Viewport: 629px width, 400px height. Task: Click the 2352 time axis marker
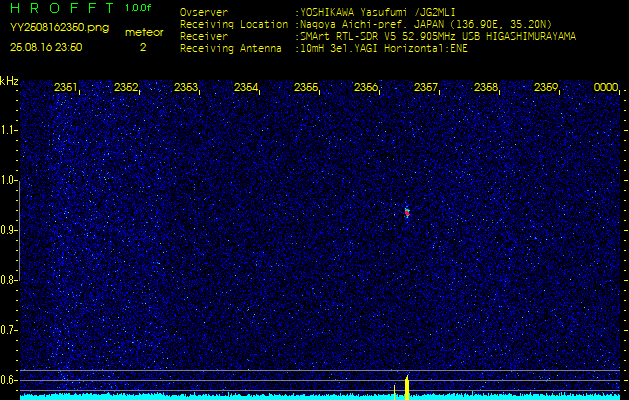click(126, 87)
